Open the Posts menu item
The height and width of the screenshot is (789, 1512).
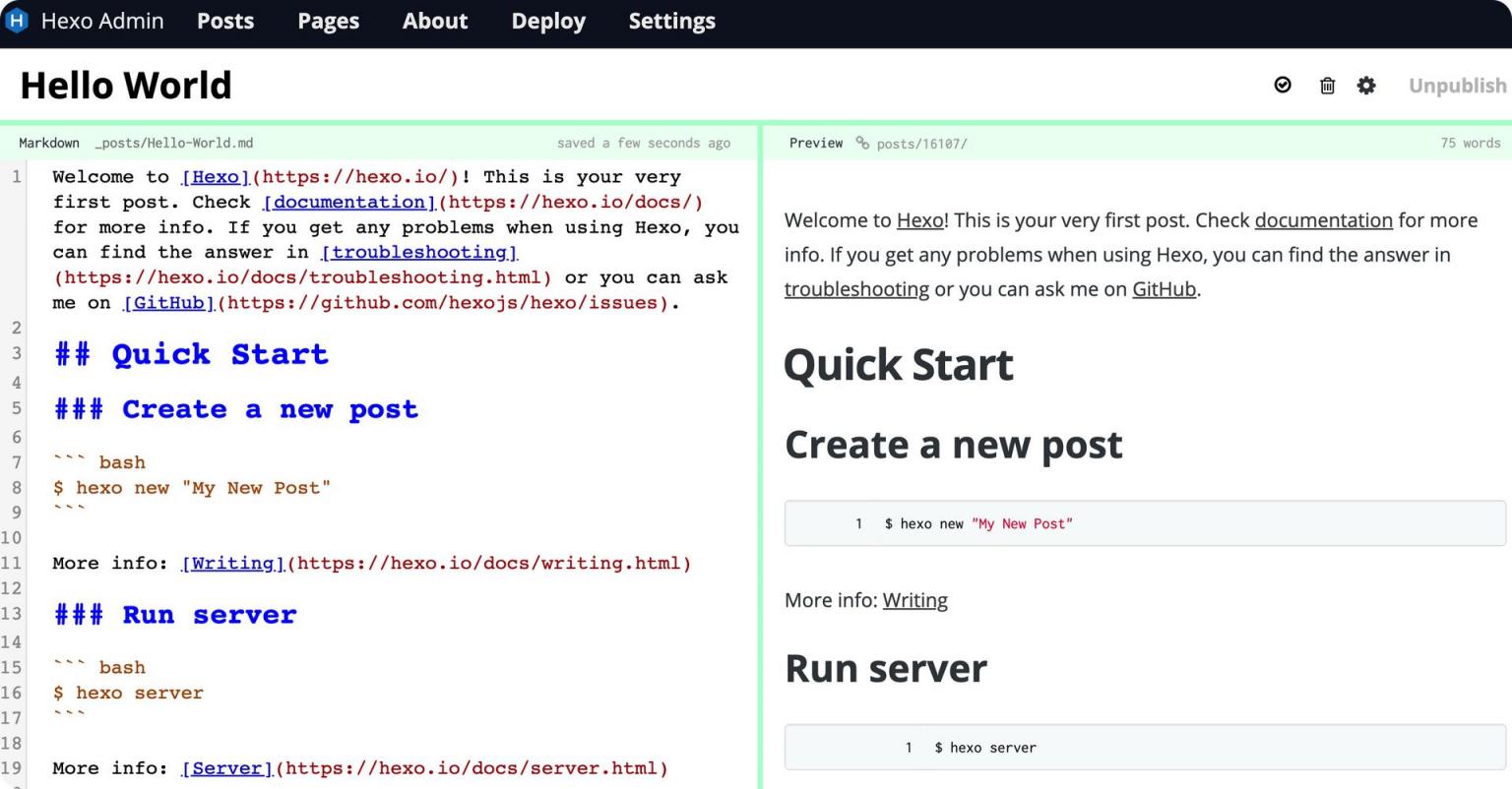coord(225,21)
